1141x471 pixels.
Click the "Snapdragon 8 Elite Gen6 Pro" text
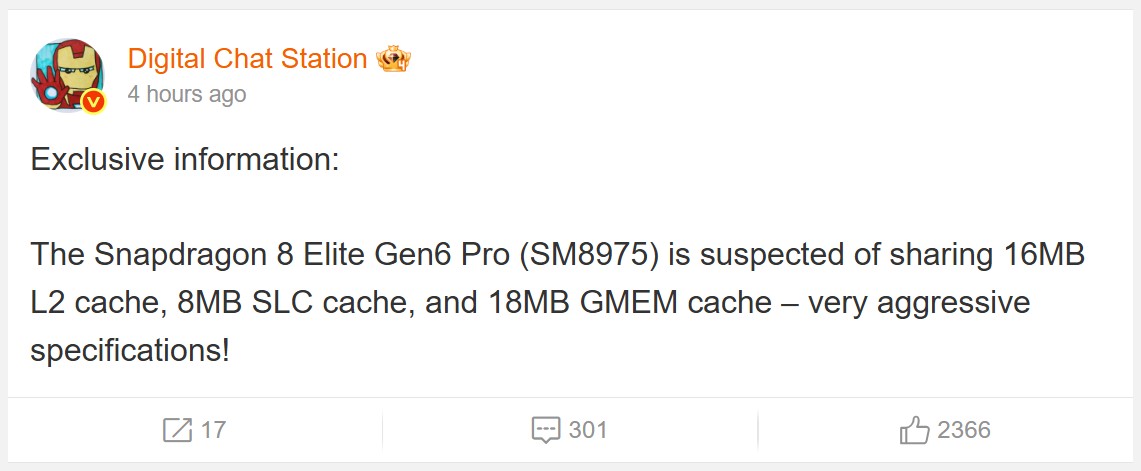302,255
